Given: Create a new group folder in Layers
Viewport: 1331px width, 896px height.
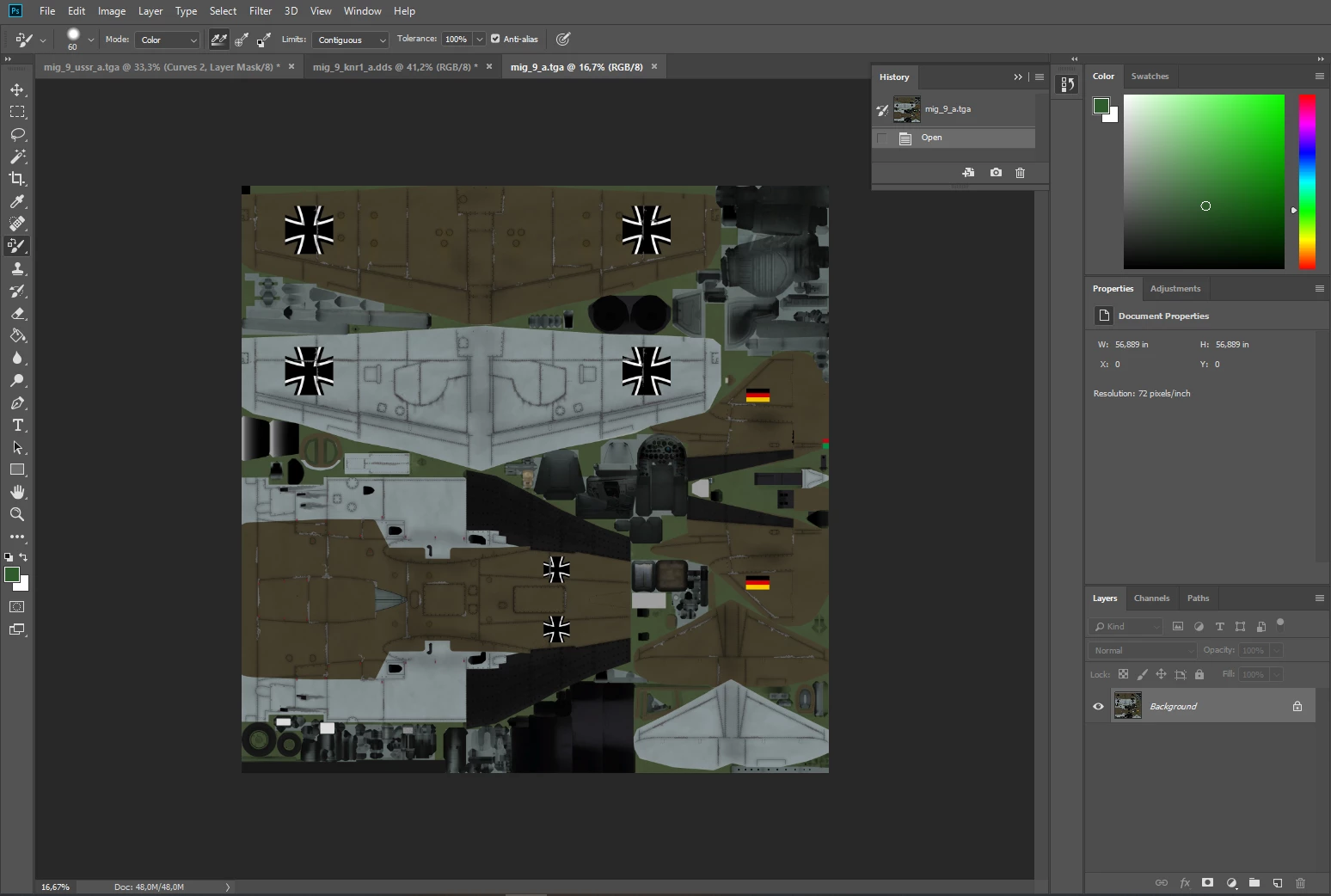Looking at the screenshot, I should (1254, 882).
